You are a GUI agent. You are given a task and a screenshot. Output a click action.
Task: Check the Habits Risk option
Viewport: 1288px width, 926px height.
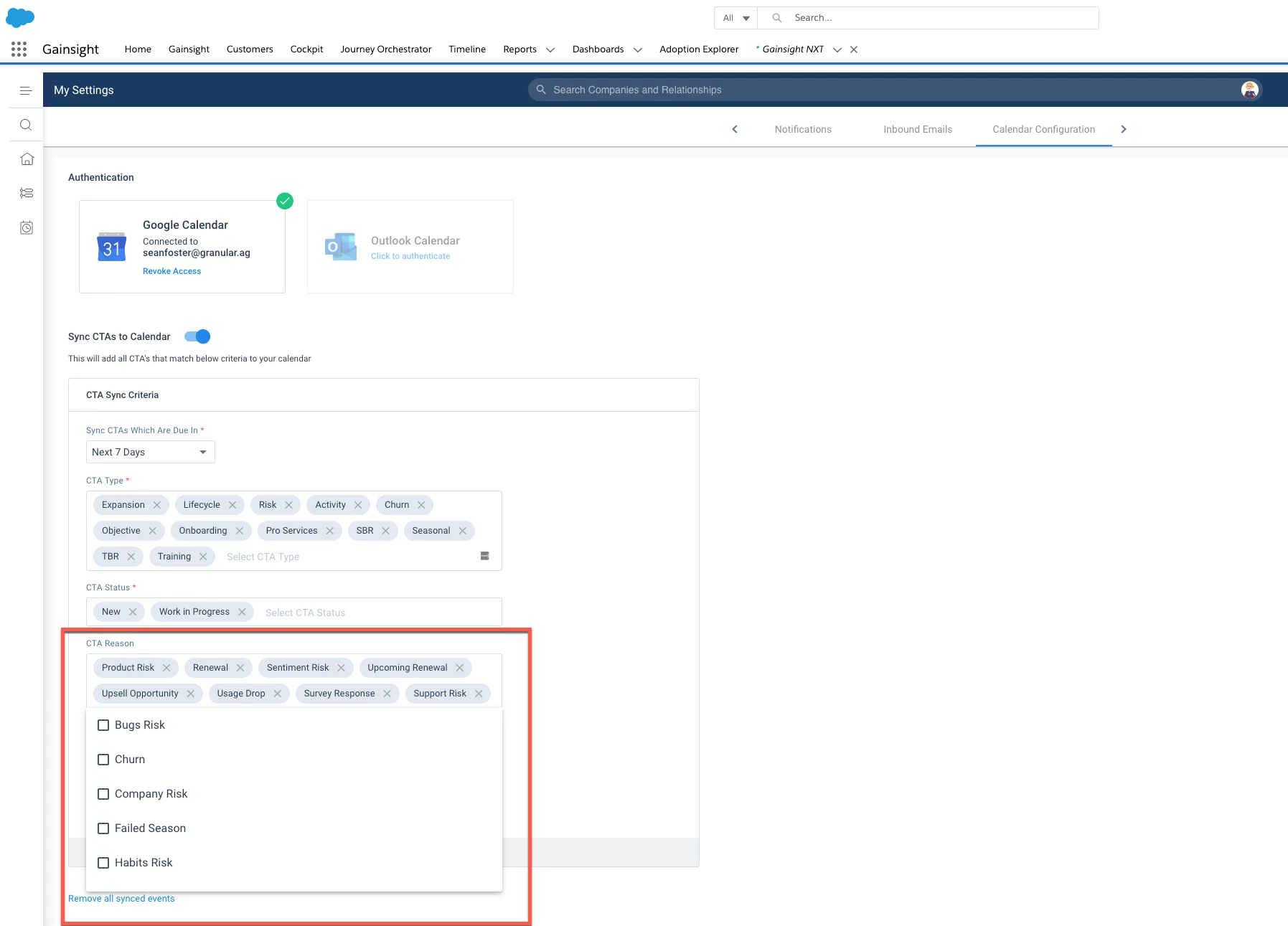pos(103,863)
